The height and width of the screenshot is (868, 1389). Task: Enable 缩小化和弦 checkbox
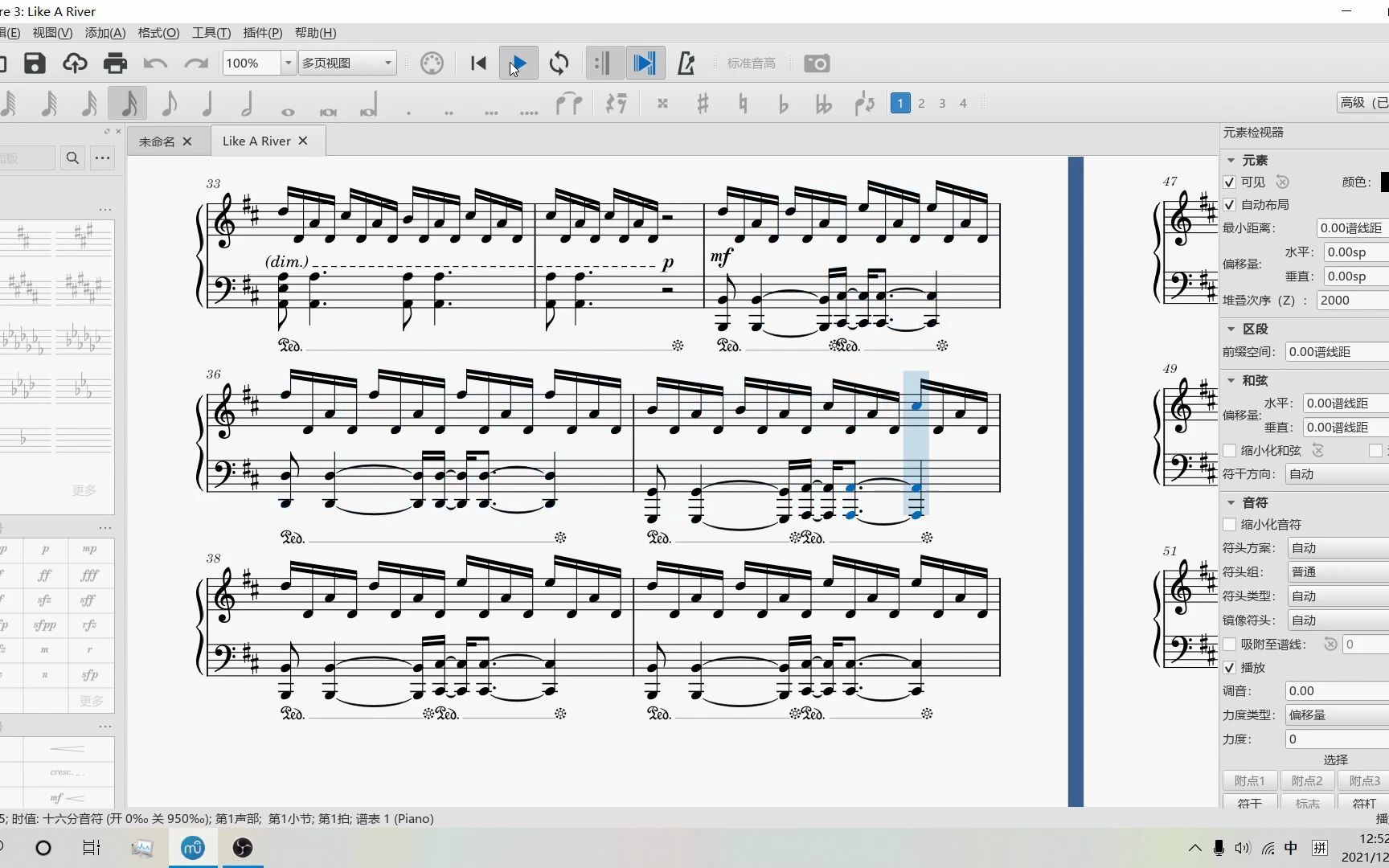click(1229, 451)
